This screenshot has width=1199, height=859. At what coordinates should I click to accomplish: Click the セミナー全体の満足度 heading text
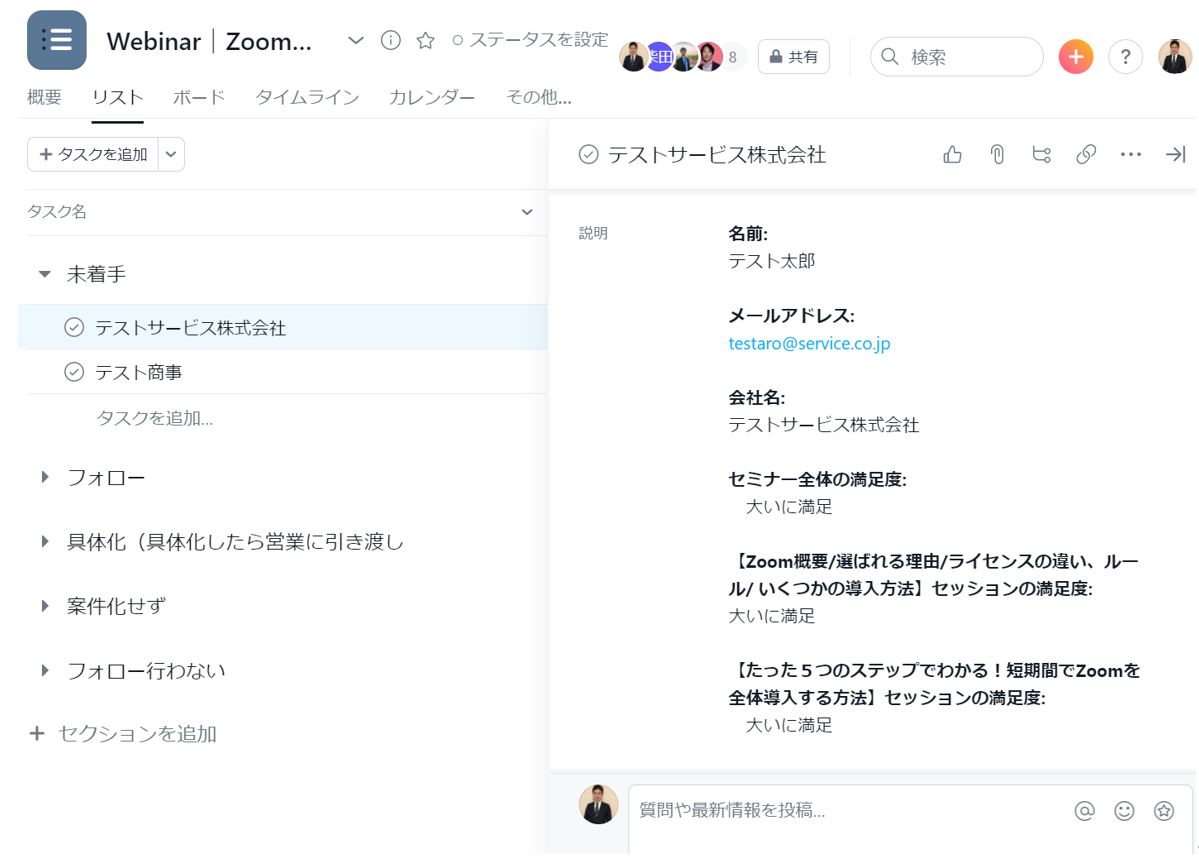[817, 480]
